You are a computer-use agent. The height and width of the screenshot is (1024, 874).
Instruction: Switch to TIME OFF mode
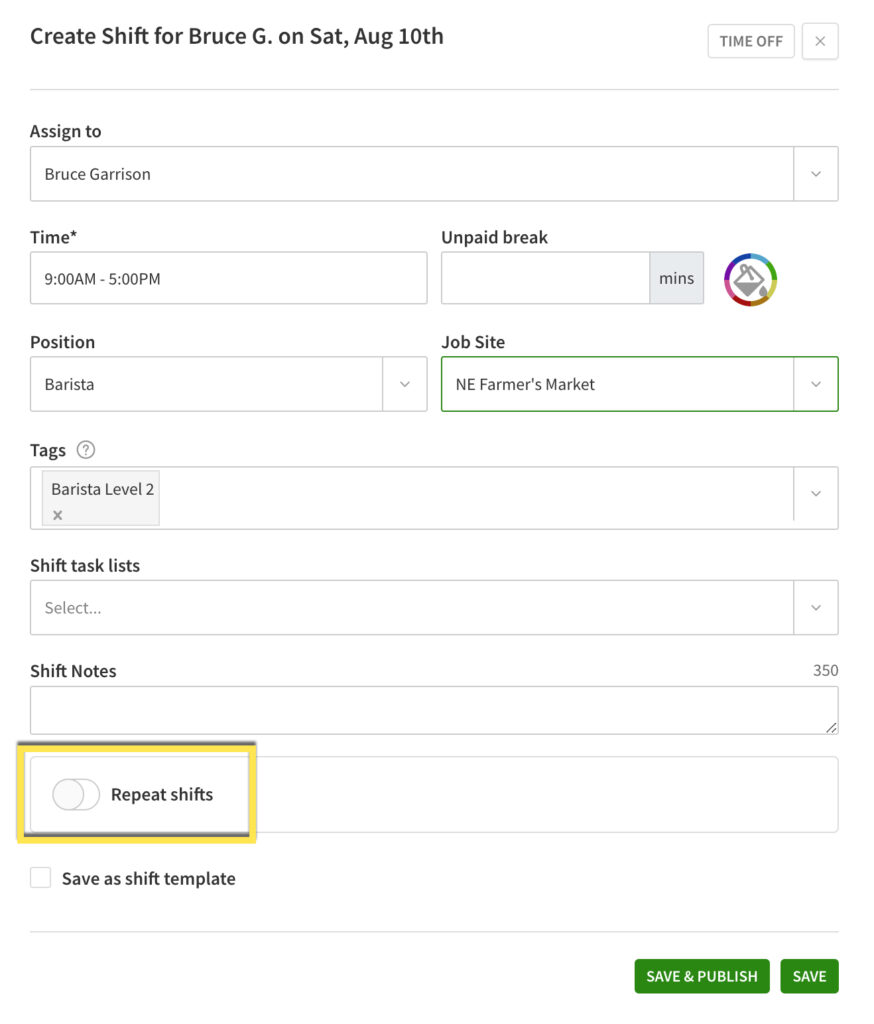point(751,41)
